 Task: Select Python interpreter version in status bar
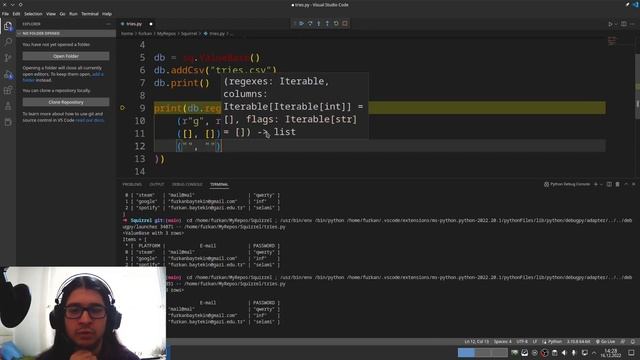click(578, 342)
